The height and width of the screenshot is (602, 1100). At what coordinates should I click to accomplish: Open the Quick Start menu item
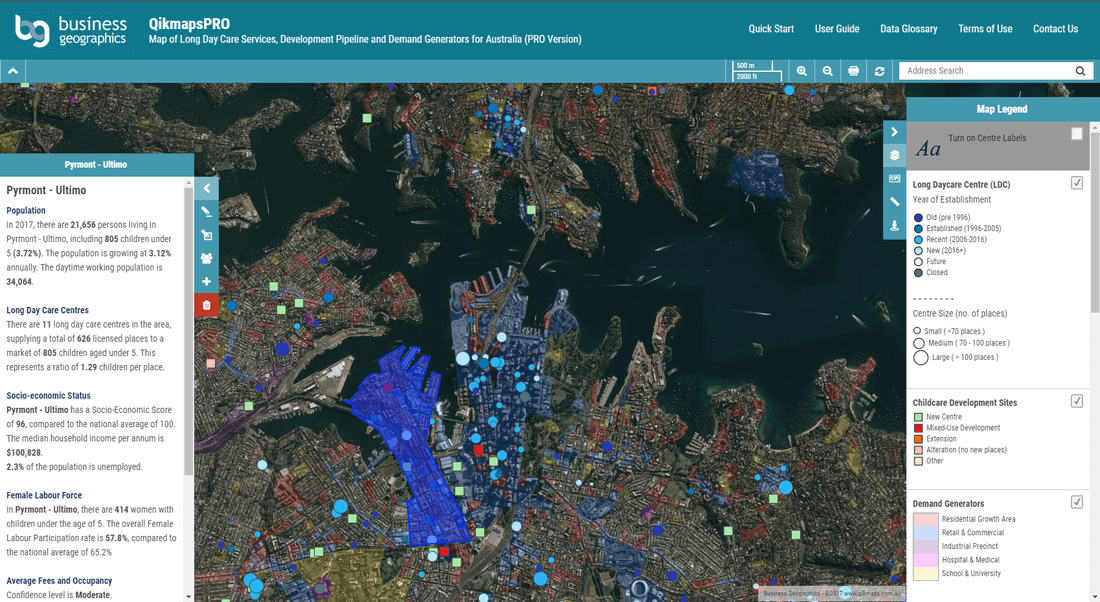pyautogui.click(x=771, y=29)
